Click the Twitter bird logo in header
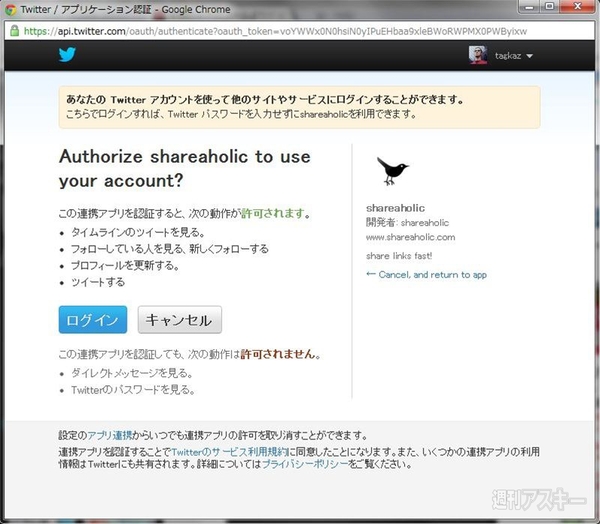This screenshot has width=600, height=524. (x=67, y=55)
